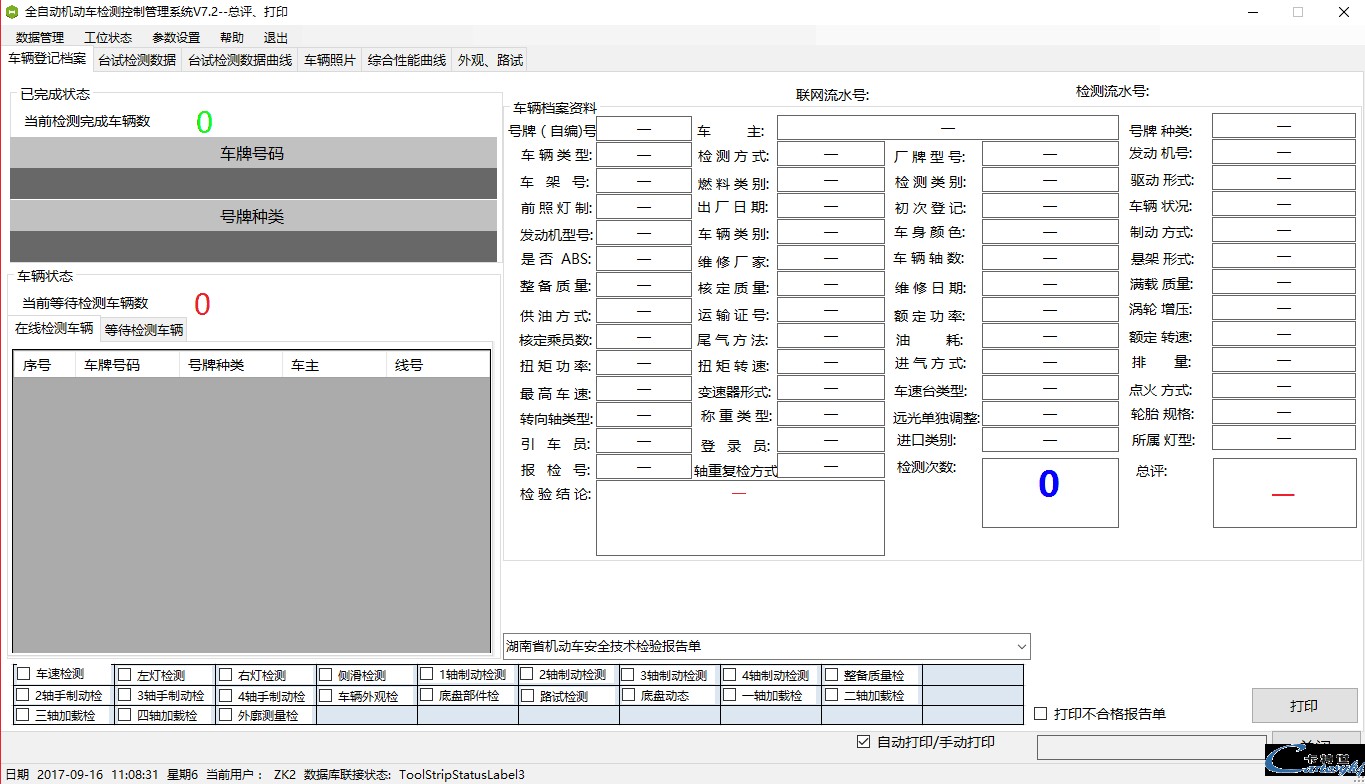Click the 打印 button
1365x784 pixels.
(x=1303, y=706)
